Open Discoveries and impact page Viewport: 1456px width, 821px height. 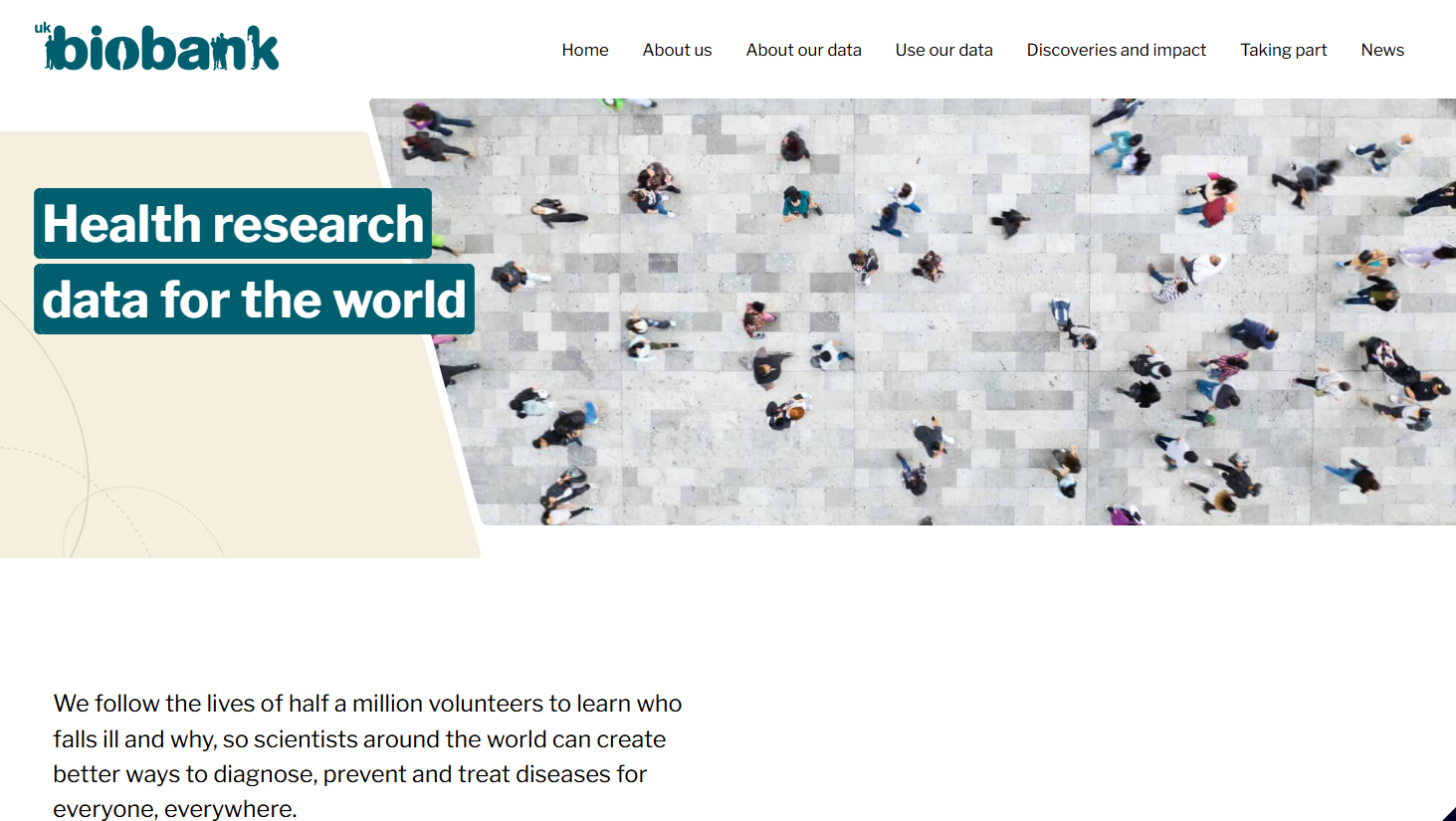click(1116, 50)
